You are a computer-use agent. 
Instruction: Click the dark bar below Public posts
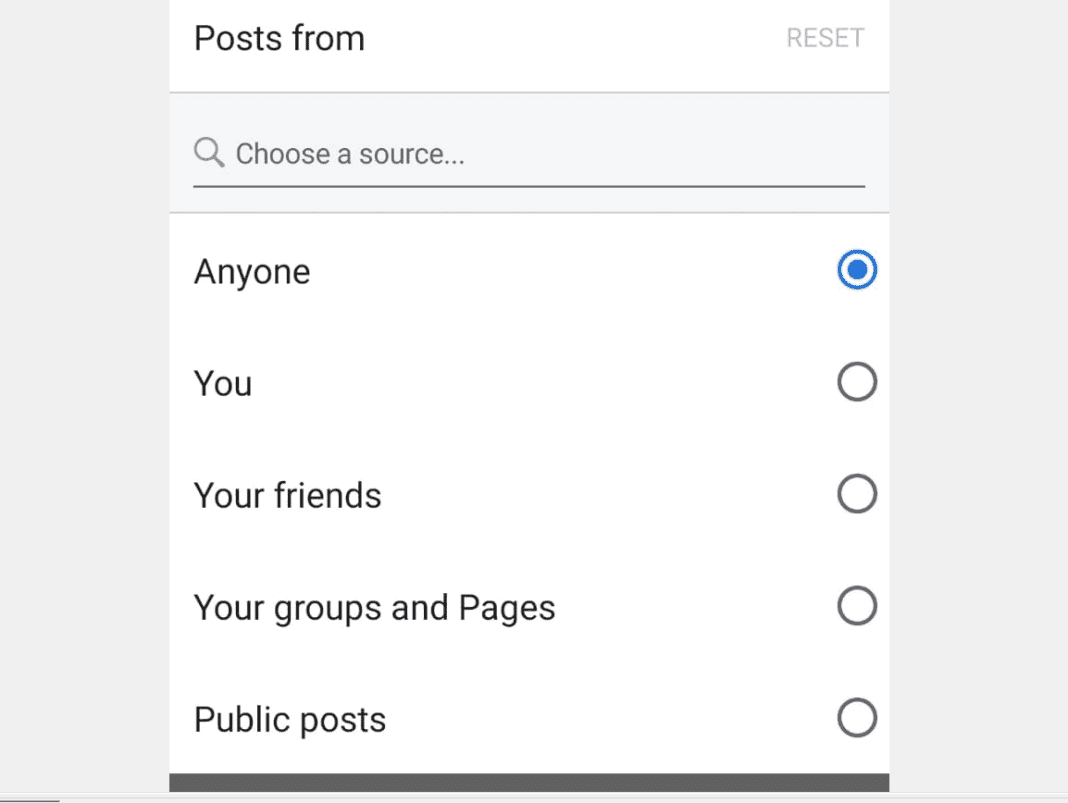point(529,783)
